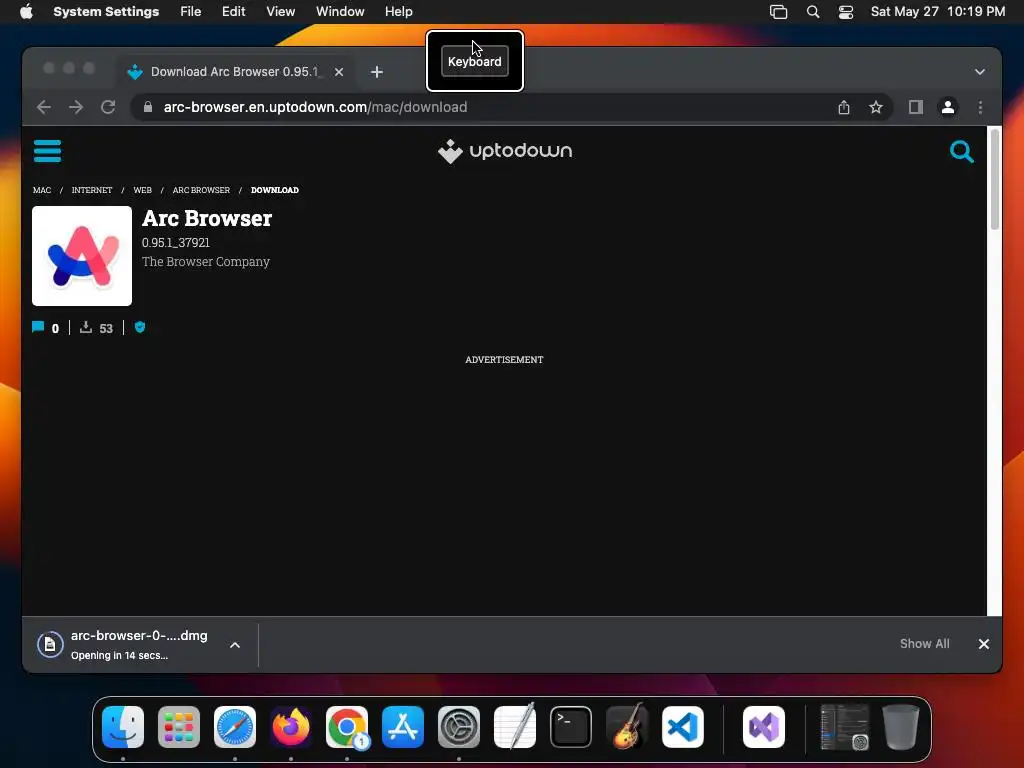Viewport: 1024px width, 768px height.
Task: Click the date and time
Action: (x=938, y=11)
